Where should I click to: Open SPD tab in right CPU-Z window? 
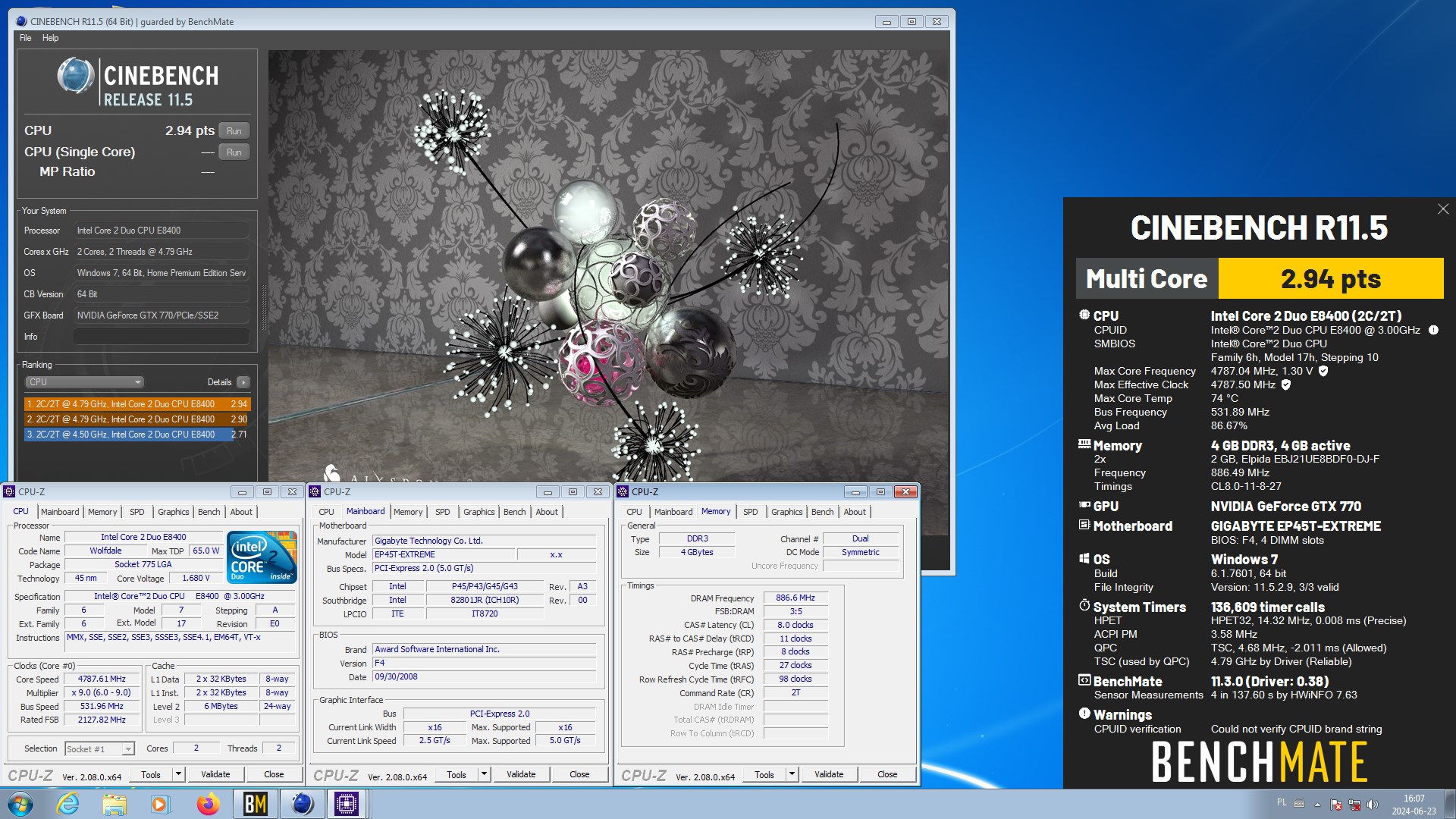pos(751,512)
